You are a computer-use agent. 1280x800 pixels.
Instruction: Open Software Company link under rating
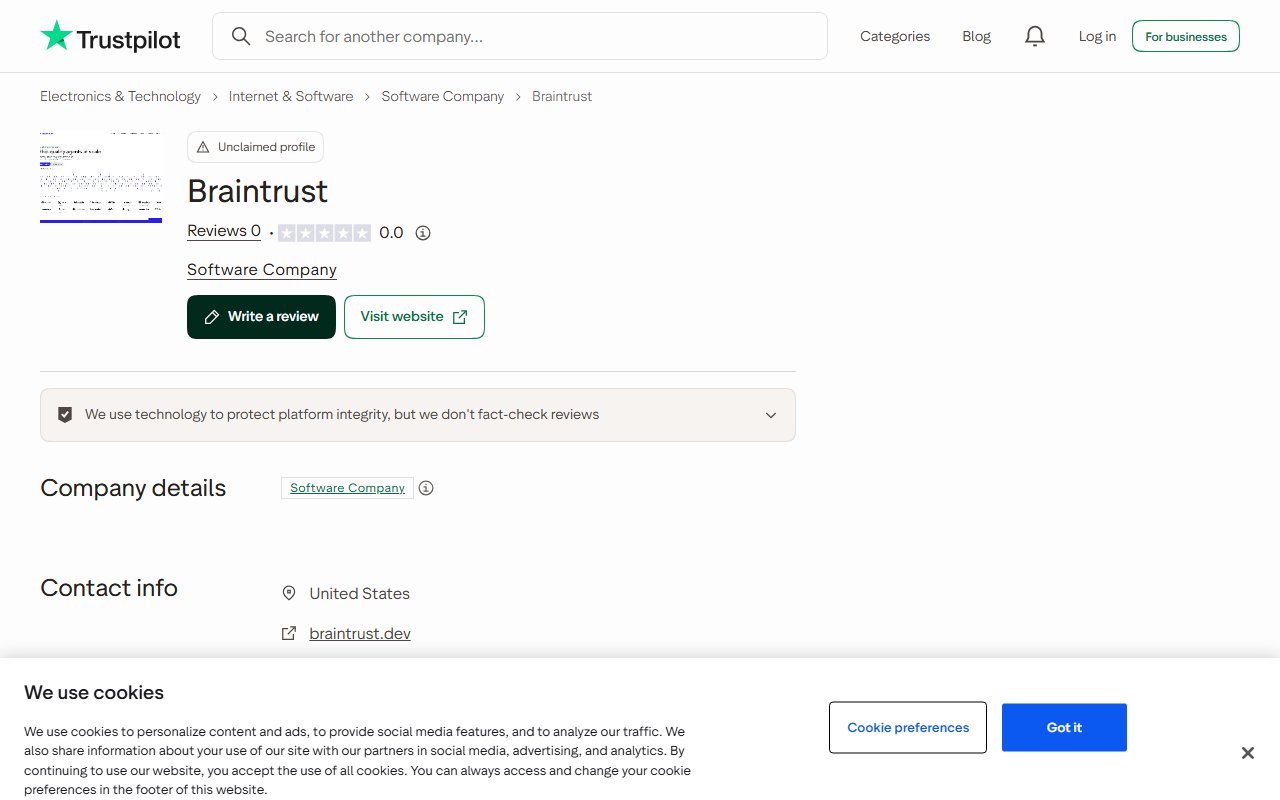point(262,270)
